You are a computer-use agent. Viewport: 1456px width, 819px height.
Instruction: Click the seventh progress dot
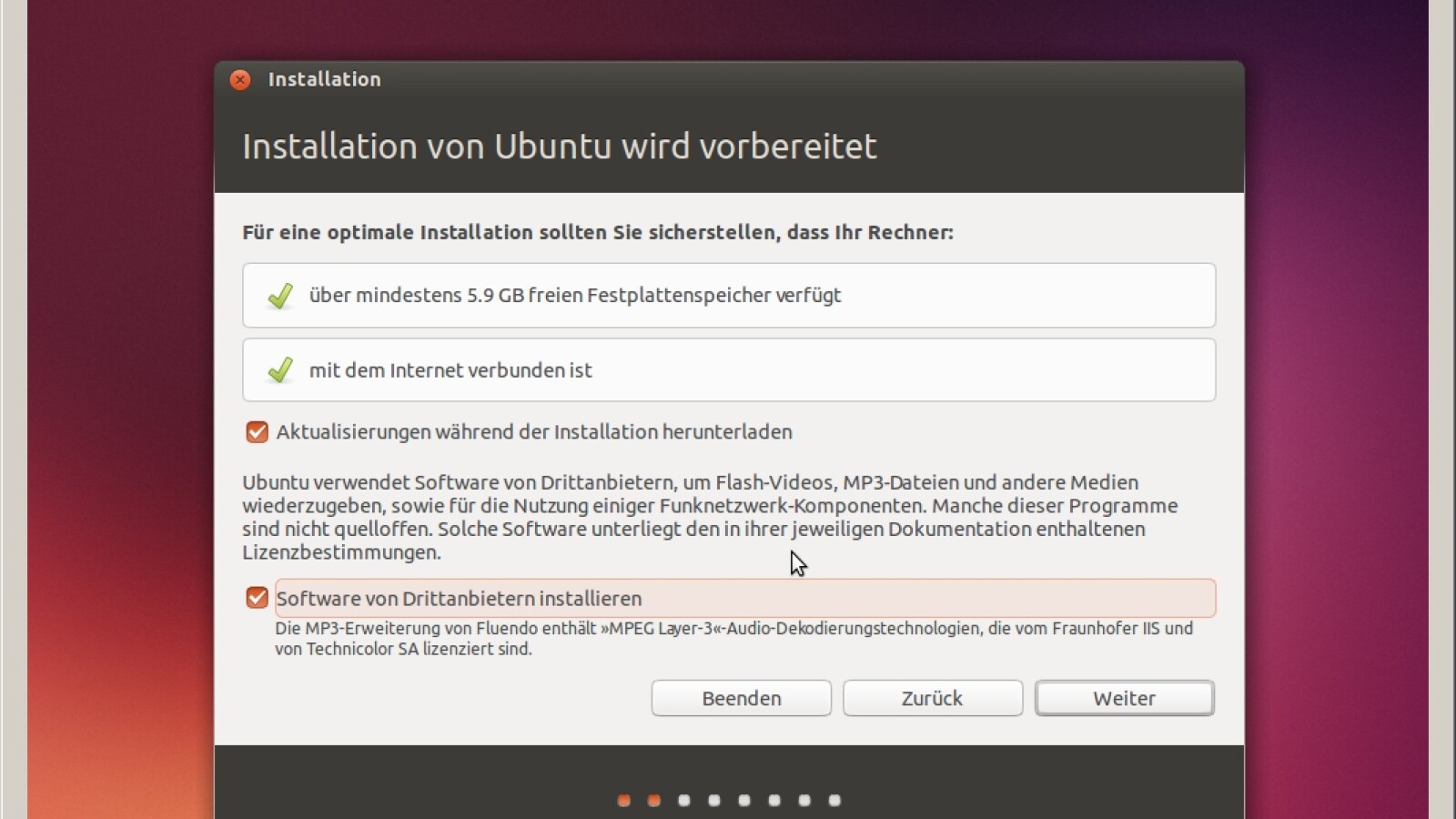click(804, 801)
